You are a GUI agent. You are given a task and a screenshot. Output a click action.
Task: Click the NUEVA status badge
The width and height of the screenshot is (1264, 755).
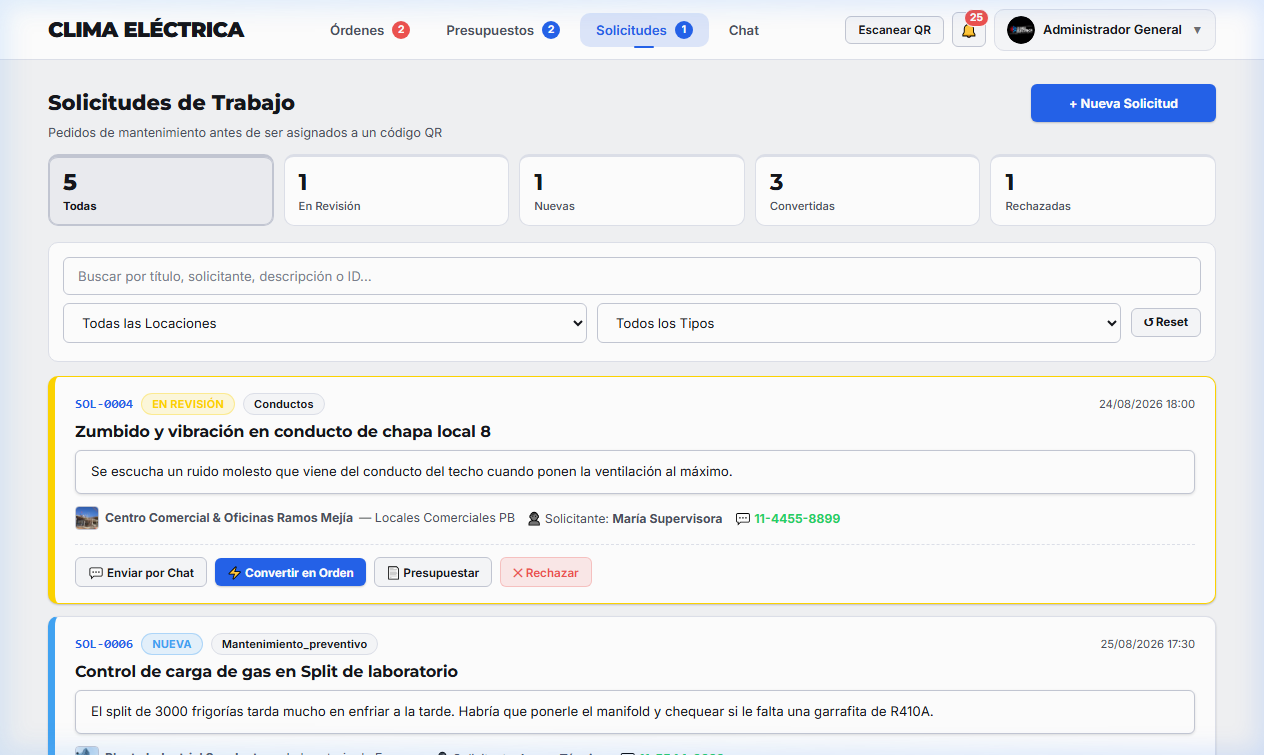(x=172, y=644)
